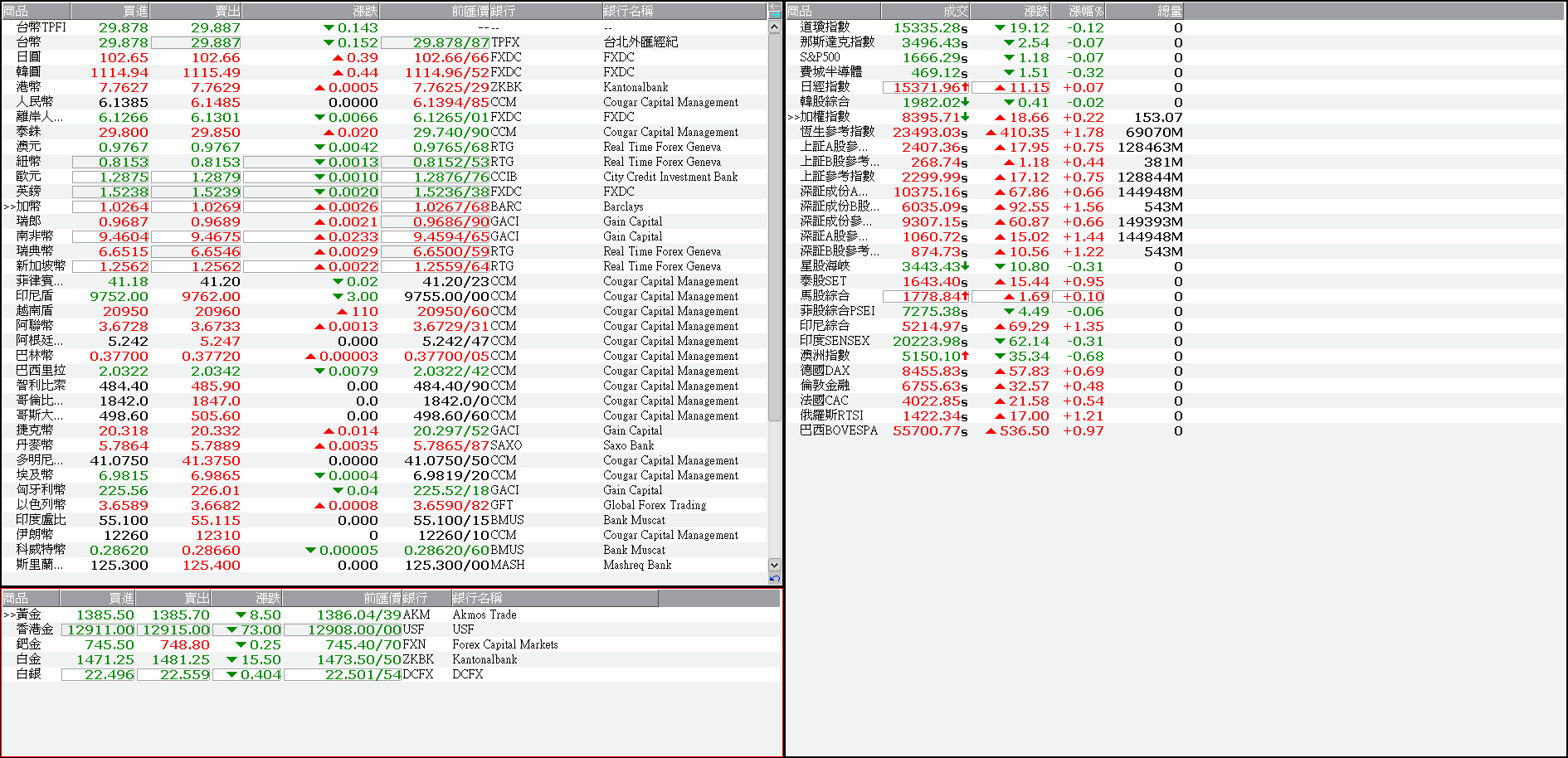Viewport: 1568px width, 758px height.
Task: Click bank name Saxo Bank
Action: pos(629,445)
